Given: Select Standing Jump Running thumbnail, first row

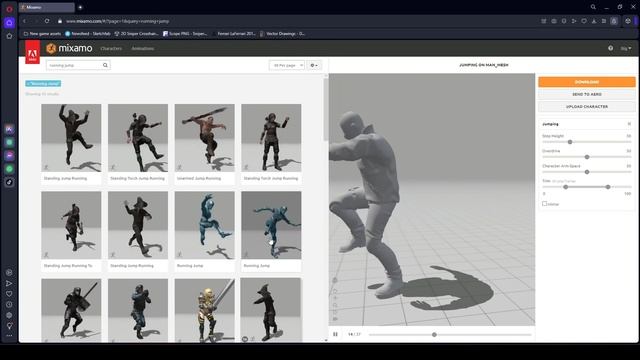Looking at the screenshot, I should click(x=71, y=138).
